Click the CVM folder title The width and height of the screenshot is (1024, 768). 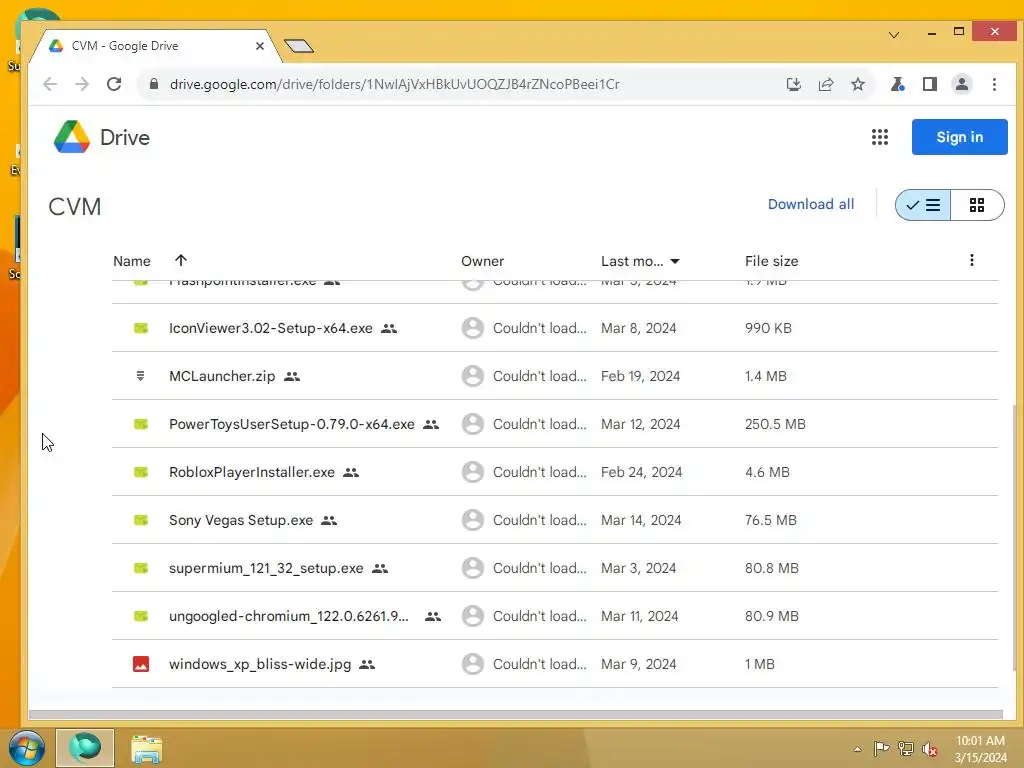pyautogui.click(x=75, y=207)
